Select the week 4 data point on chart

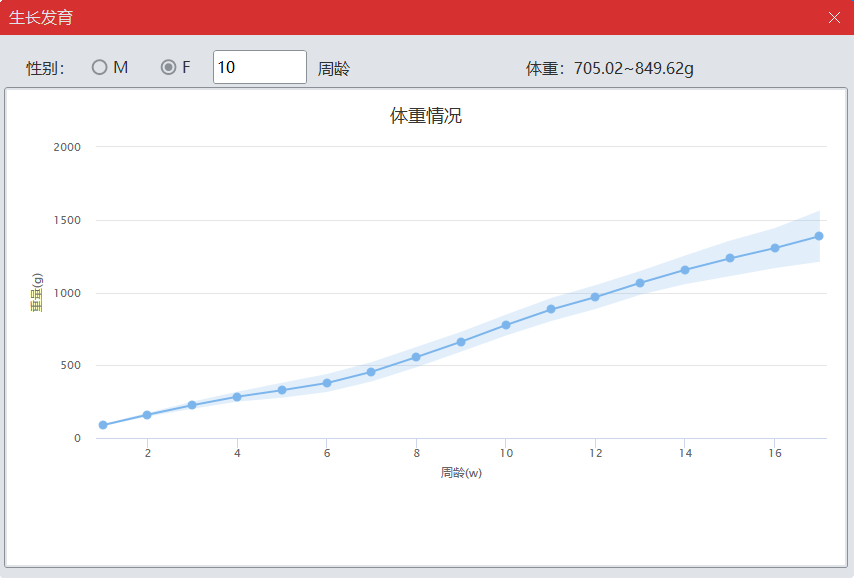pos(237,397)
